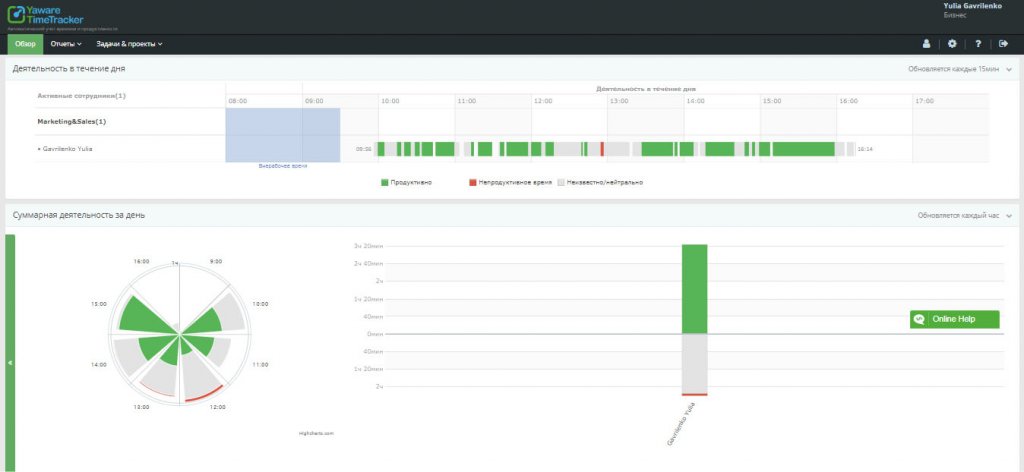
Task: Select the Обзор tab
Action: point(25,44)
